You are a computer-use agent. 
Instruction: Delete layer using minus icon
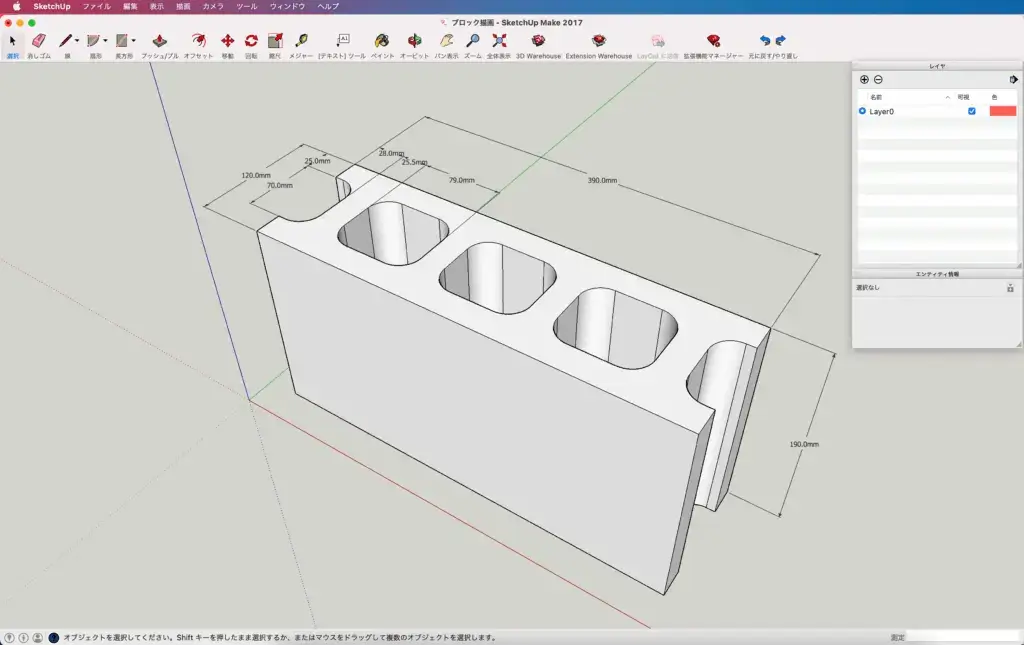tap(878, 80)
